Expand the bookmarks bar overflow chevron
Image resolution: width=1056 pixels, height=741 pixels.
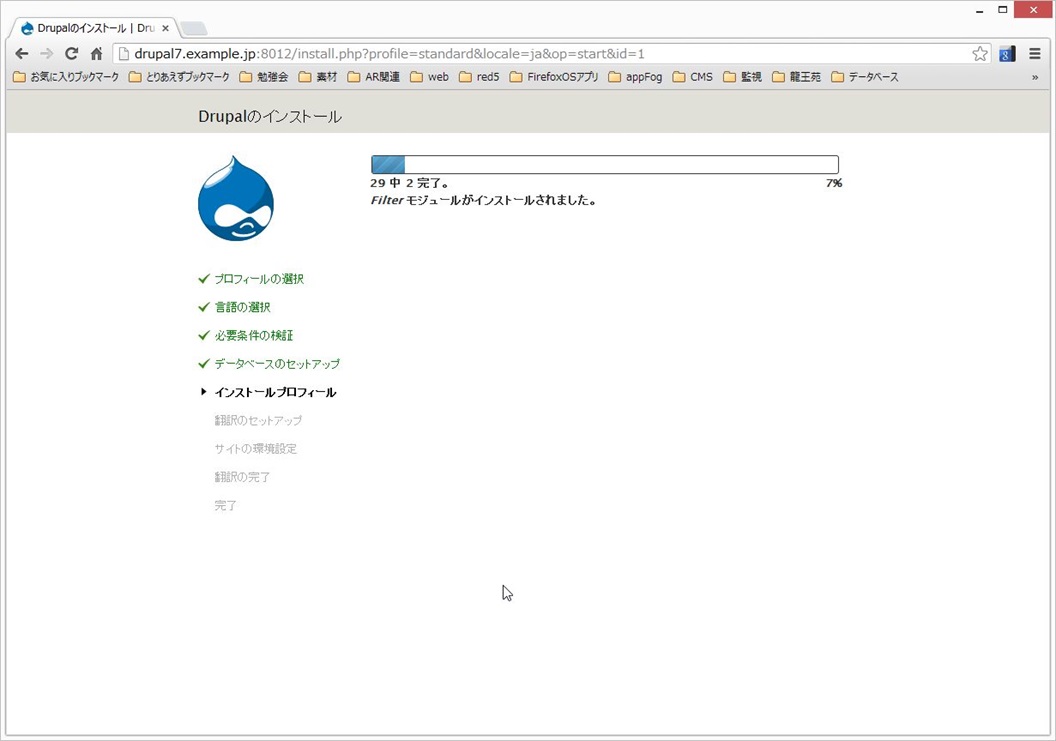point(1035,77)
